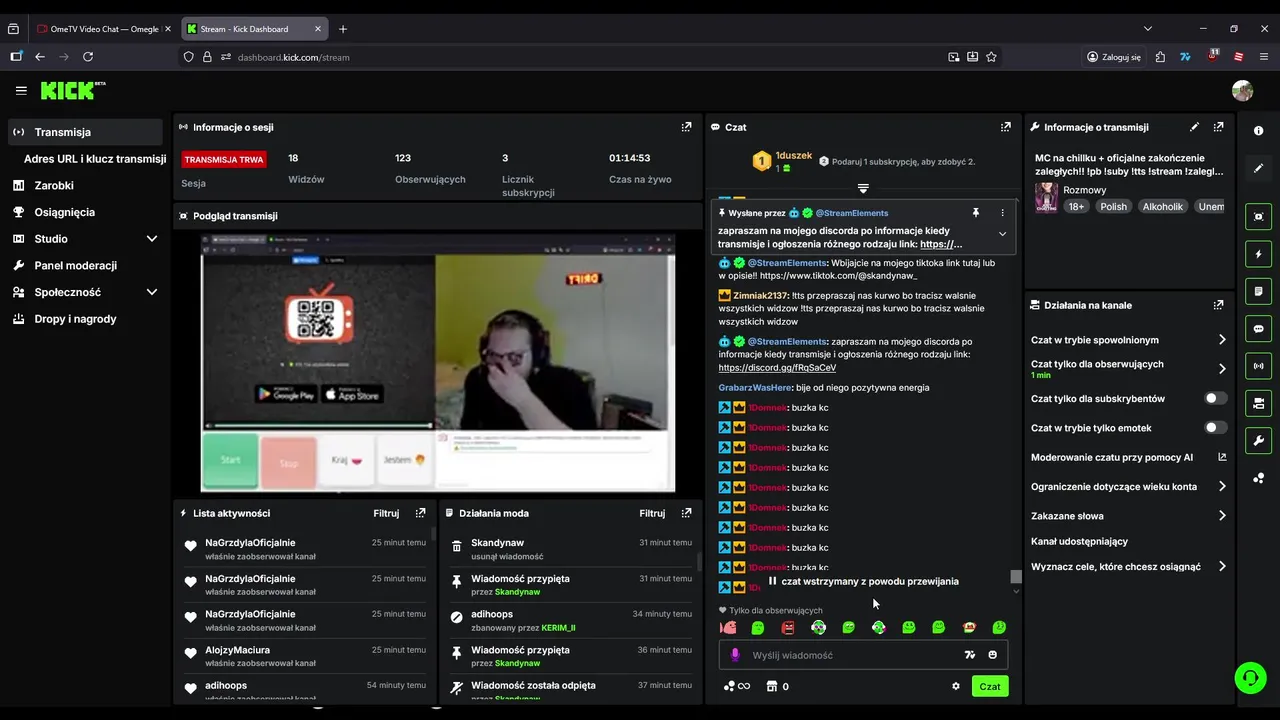Screen dimensions: 1280x720
Task: Open the 7TV emote picker in chat input
Action: [x=969, y=655]
